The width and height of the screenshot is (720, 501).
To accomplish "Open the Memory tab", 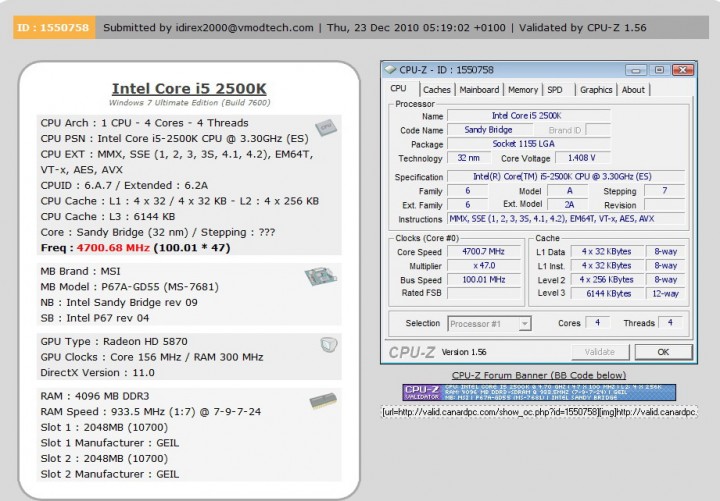I will pos(523,90).
